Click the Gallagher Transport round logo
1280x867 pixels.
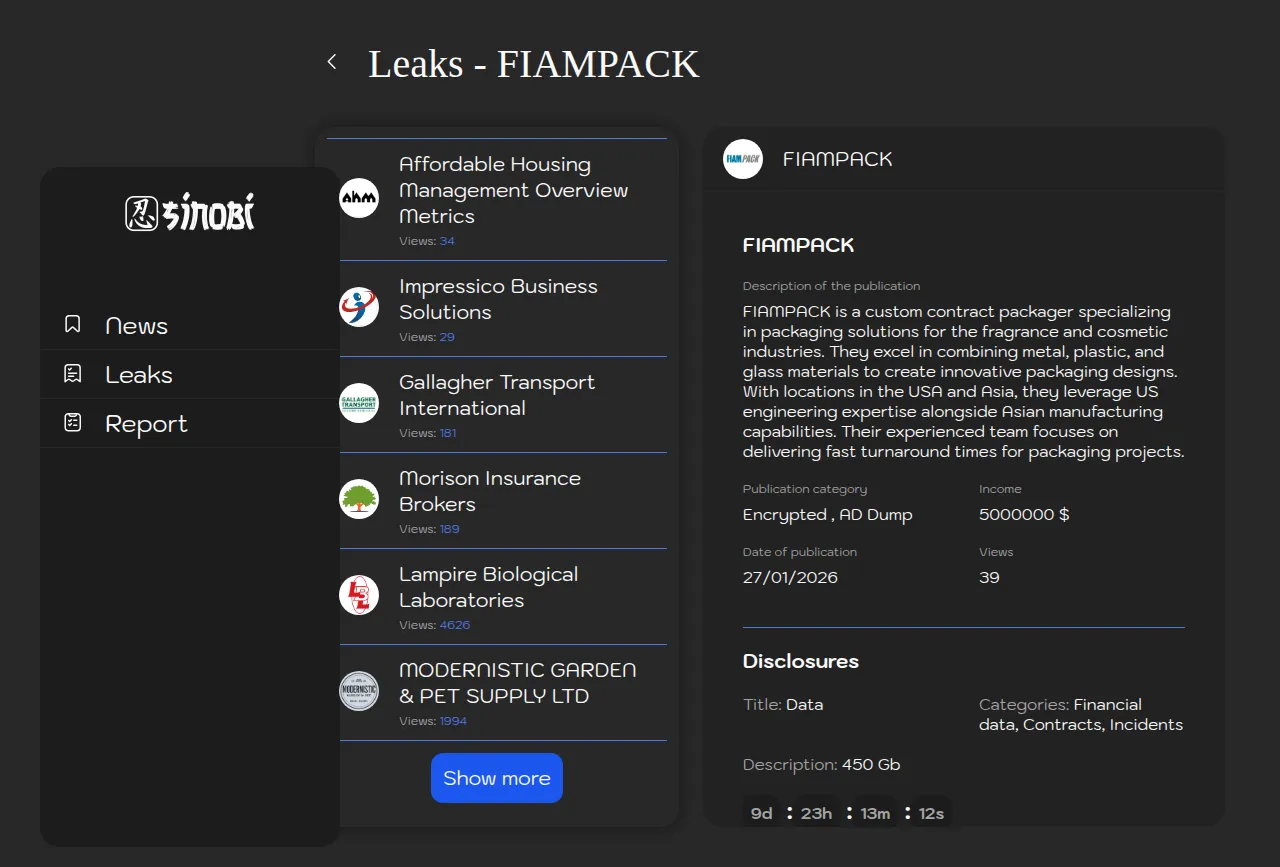coord(359,403)
